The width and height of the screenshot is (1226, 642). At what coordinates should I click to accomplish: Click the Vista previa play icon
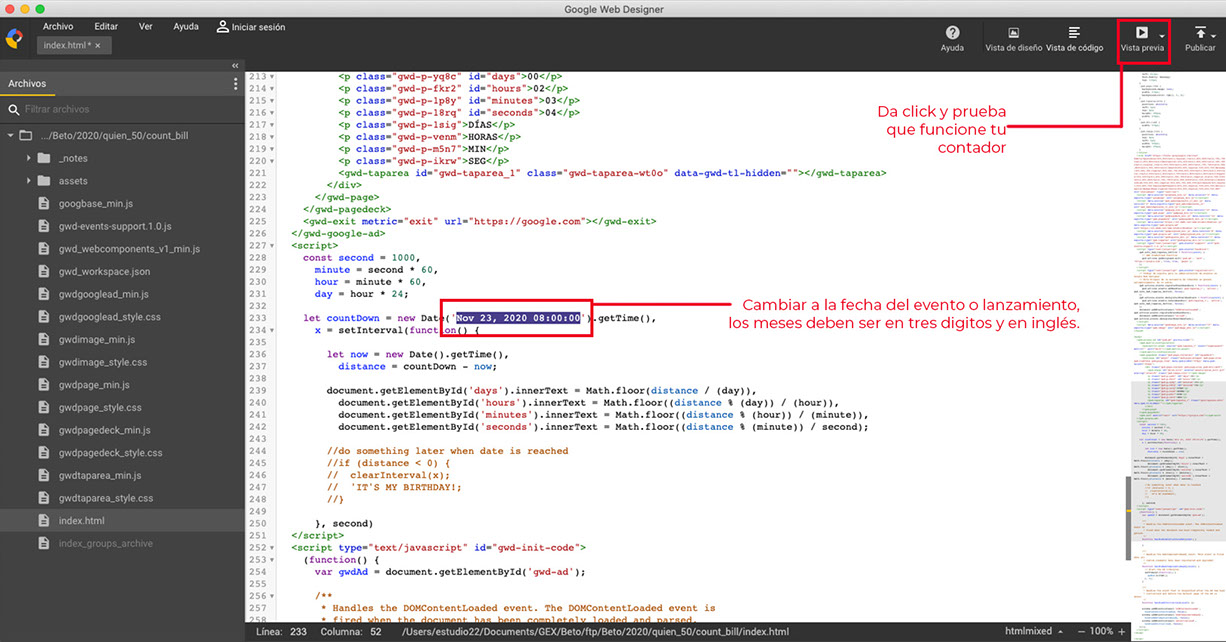click(x=1141, y=33)
